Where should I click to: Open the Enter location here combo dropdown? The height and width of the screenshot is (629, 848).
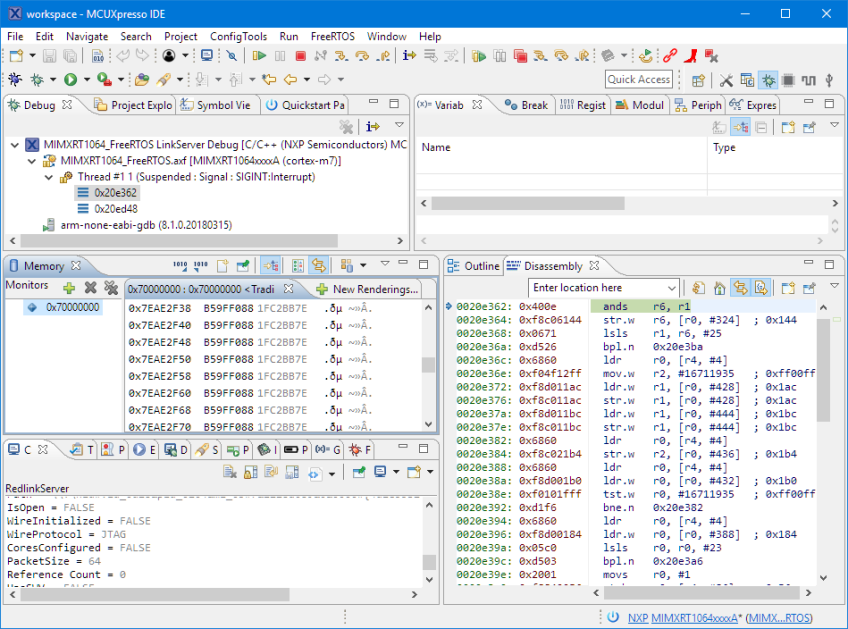(671, 288)
